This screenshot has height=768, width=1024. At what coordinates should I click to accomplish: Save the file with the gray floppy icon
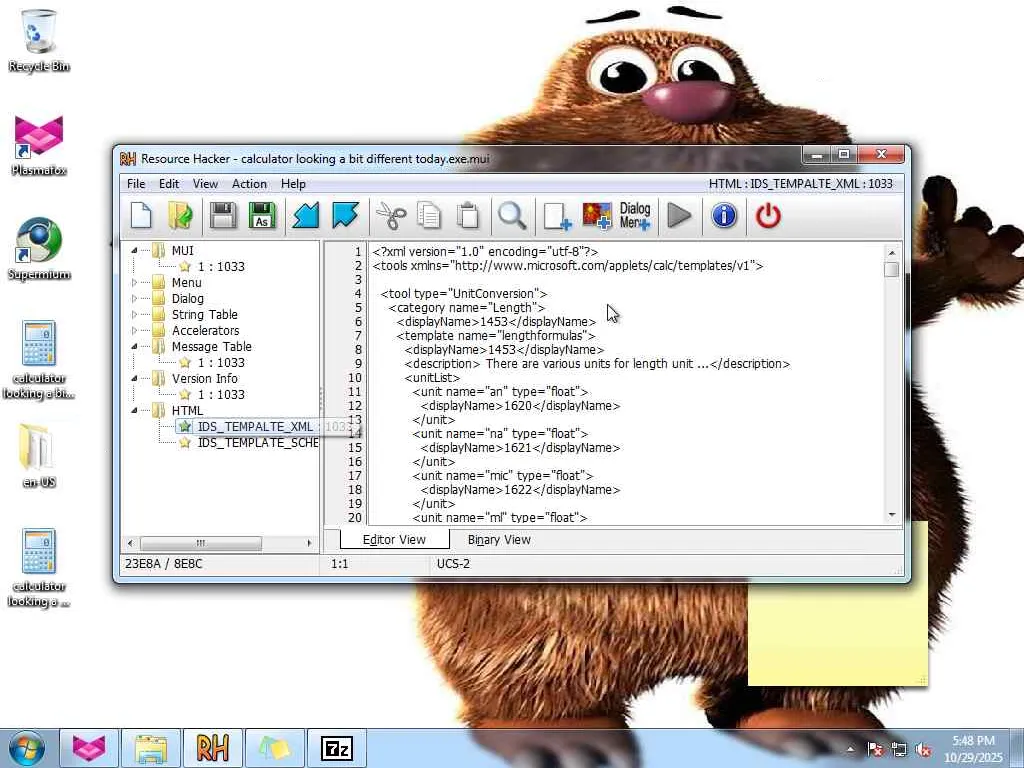pos(223,216)
